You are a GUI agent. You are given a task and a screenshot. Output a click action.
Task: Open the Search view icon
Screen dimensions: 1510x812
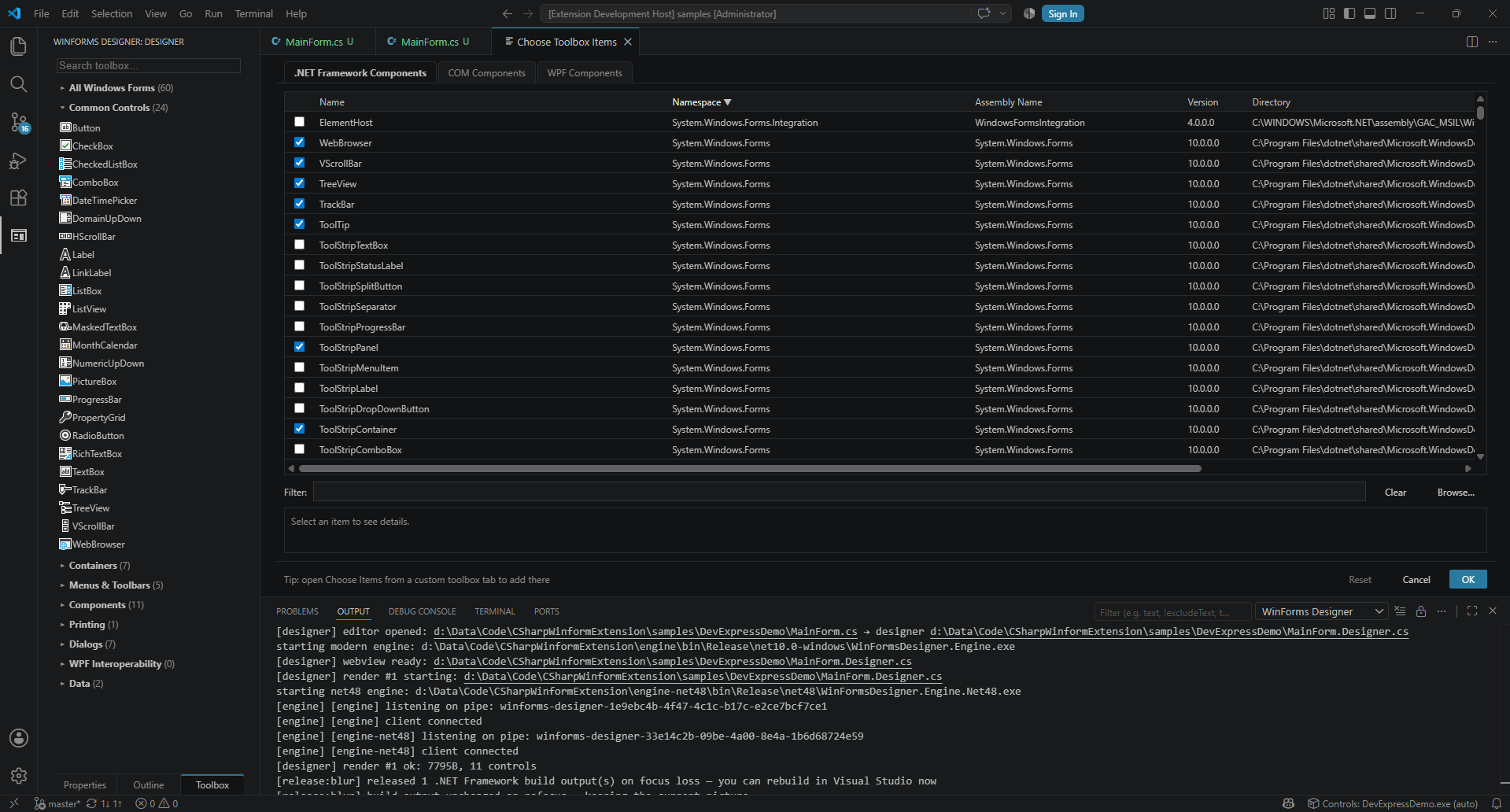pos(19,84)
